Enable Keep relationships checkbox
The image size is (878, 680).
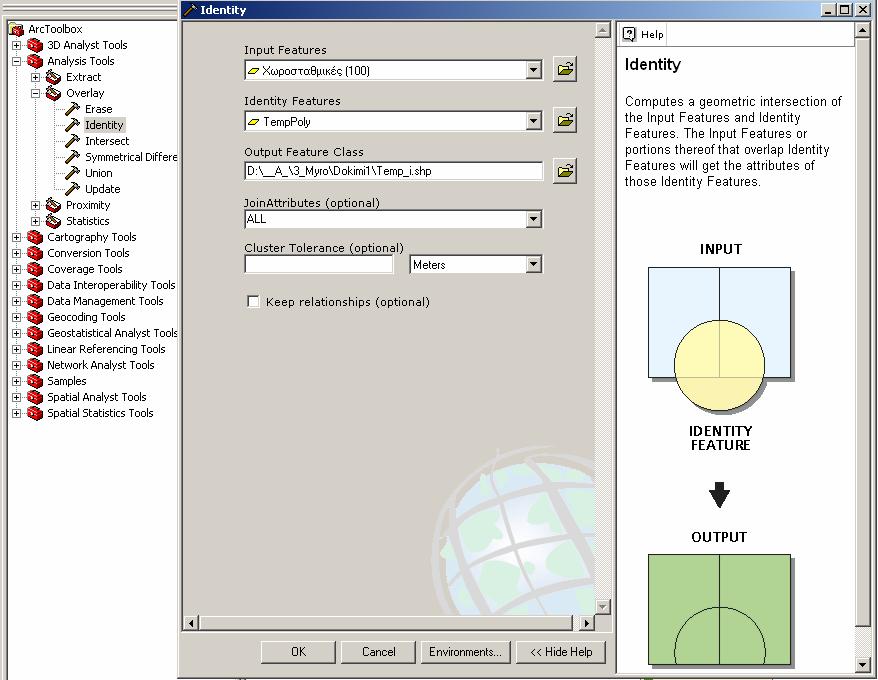254,302
